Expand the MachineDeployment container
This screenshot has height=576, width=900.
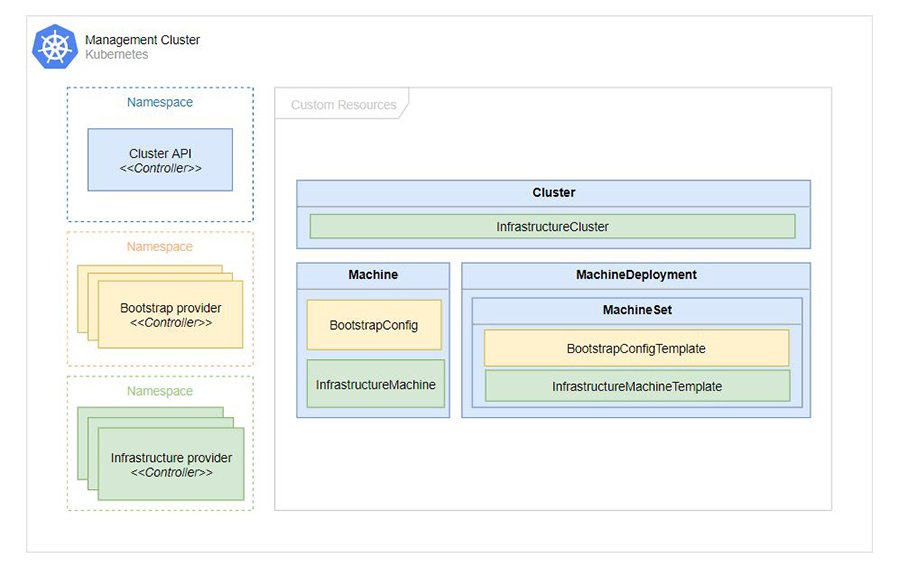tap(637, 274)
